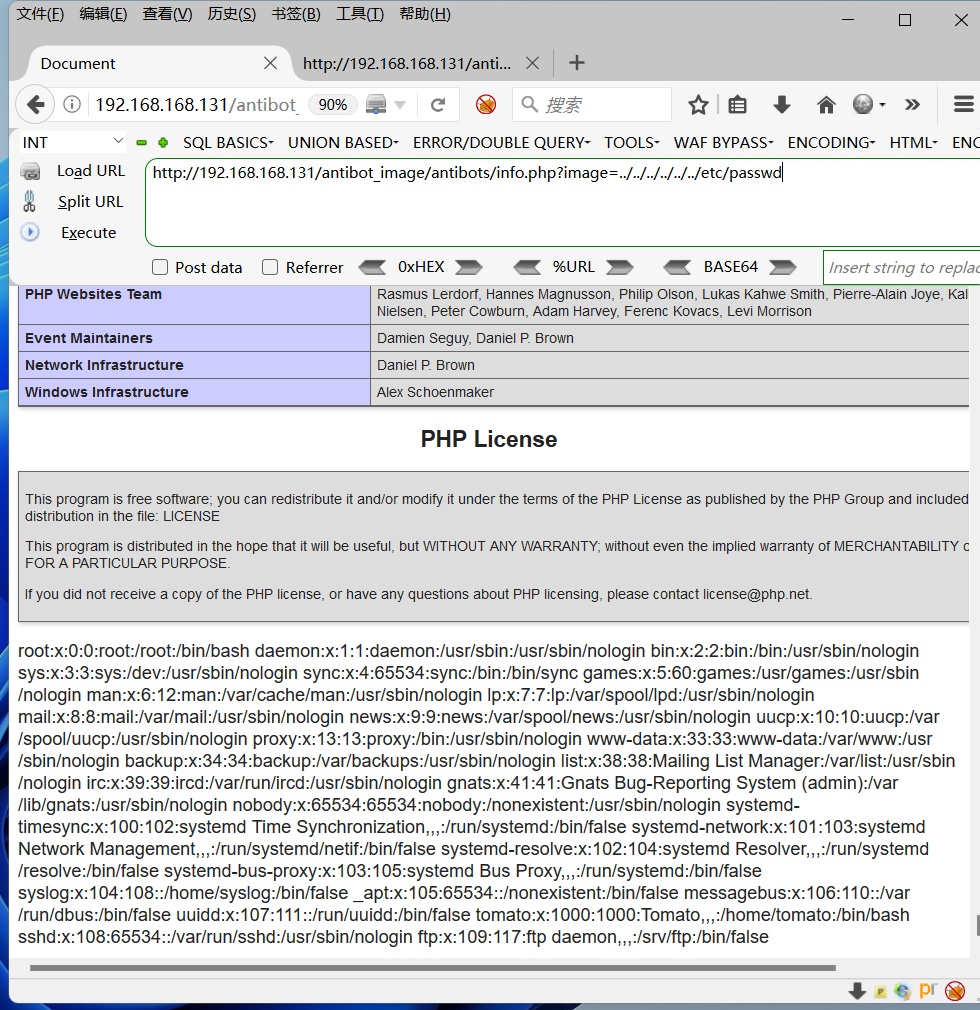The height and width of the screenshot is (1010, 980).
Task: Click the Network Infrastructure table cell
Action: [194, 365]
